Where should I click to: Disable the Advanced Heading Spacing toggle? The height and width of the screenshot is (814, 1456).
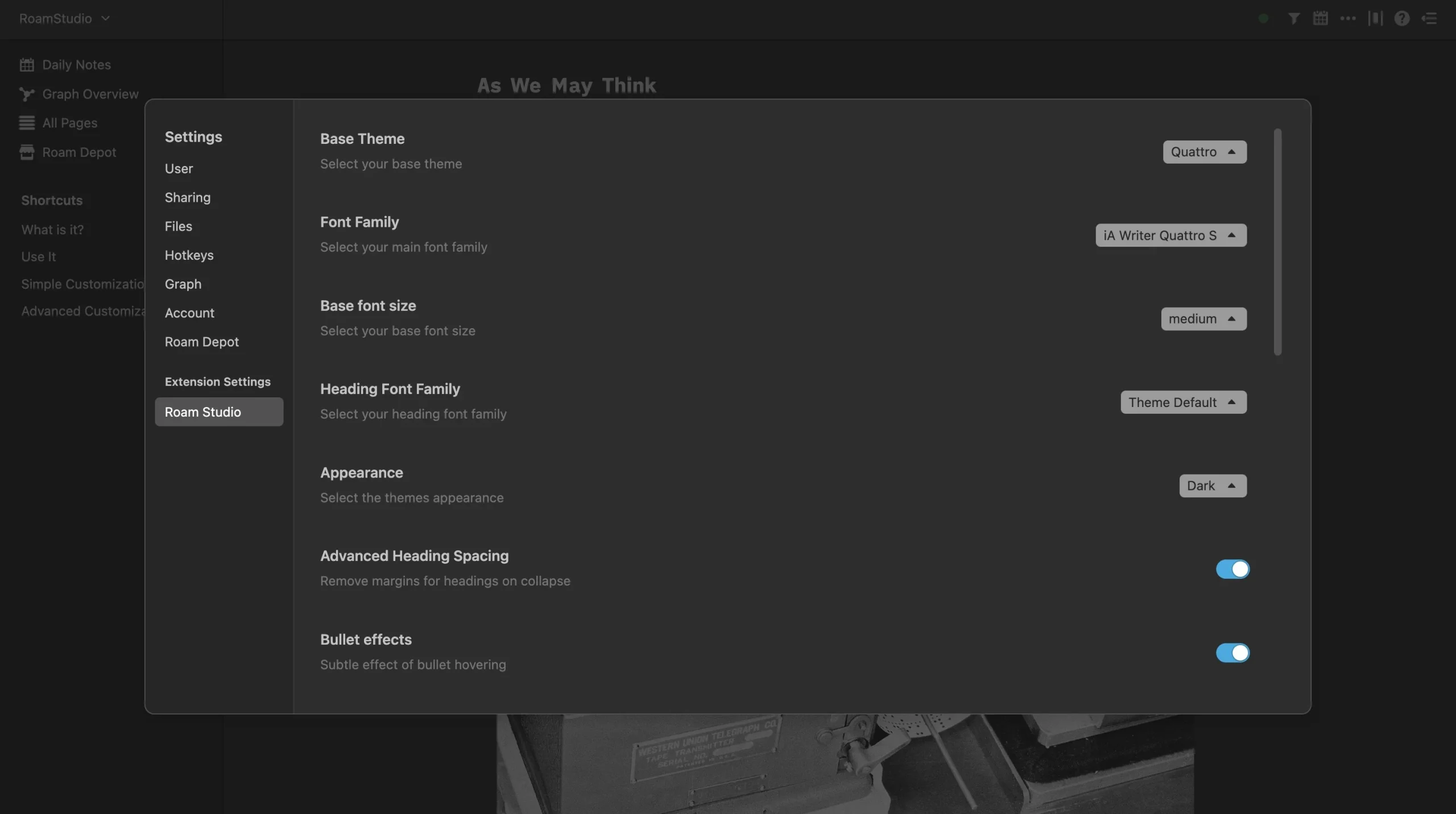(1232, 569)
